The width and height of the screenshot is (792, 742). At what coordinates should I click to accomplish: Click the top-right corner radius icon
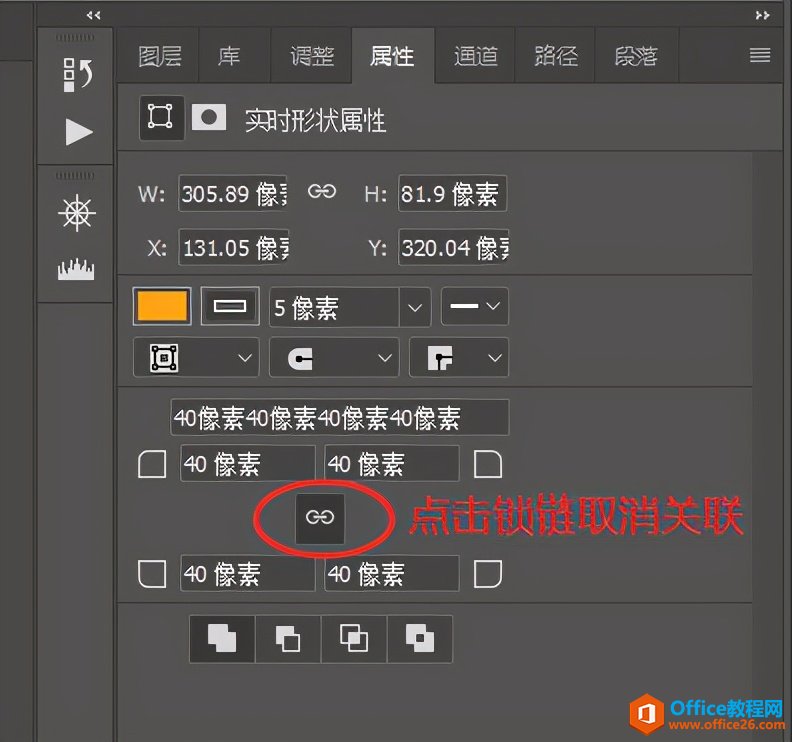(488, 464)
